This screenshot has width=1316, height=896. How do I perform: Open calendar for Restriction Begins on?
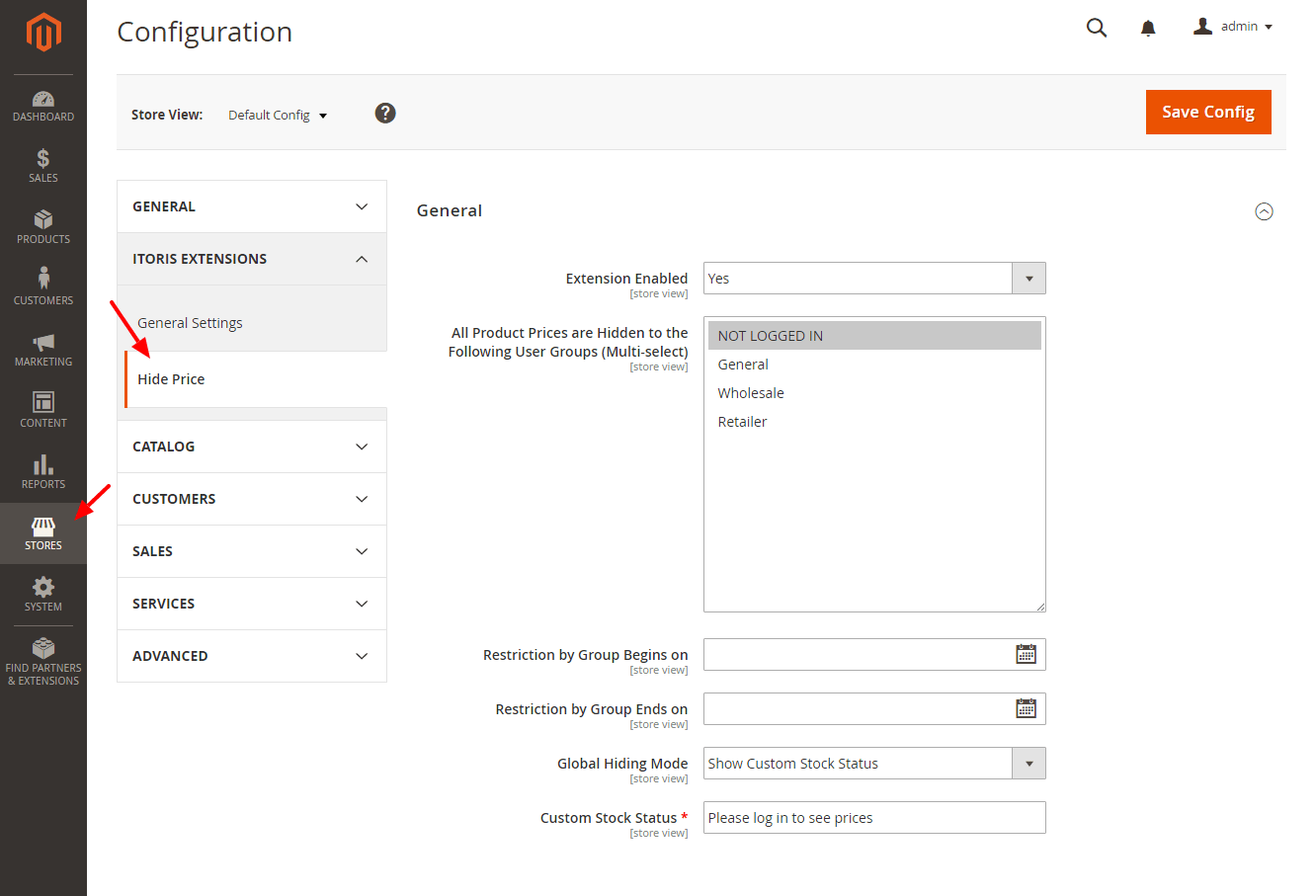pos(1026,654)
